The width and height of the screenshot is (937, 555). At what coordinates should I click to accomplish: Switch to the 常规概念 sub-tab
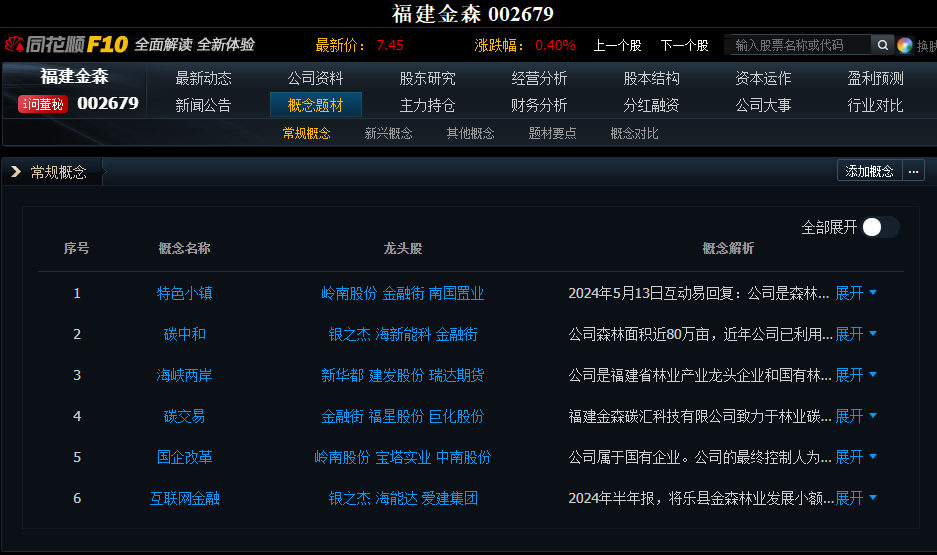(307, 133)
